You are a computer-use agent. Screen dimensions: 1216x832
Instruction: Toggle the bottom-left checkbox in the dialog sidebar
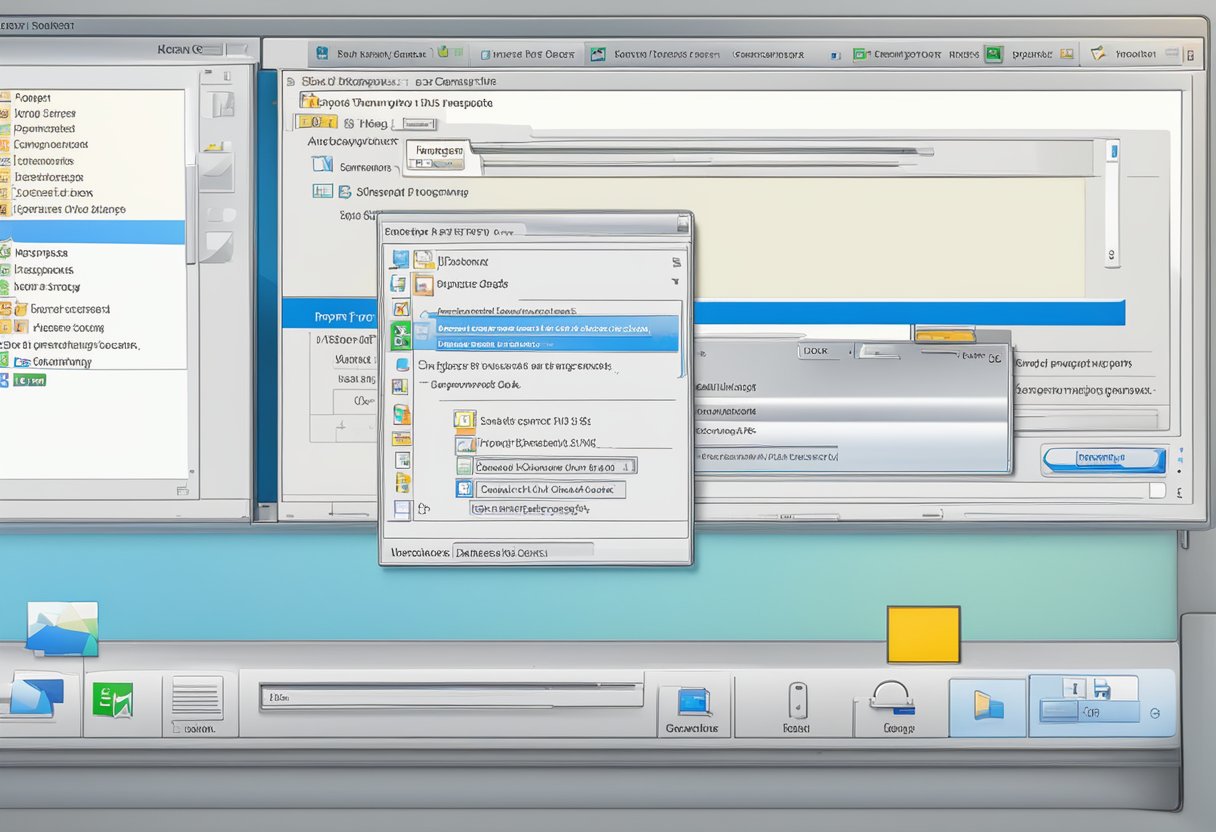pyautogui.click(x=401, y=509)
